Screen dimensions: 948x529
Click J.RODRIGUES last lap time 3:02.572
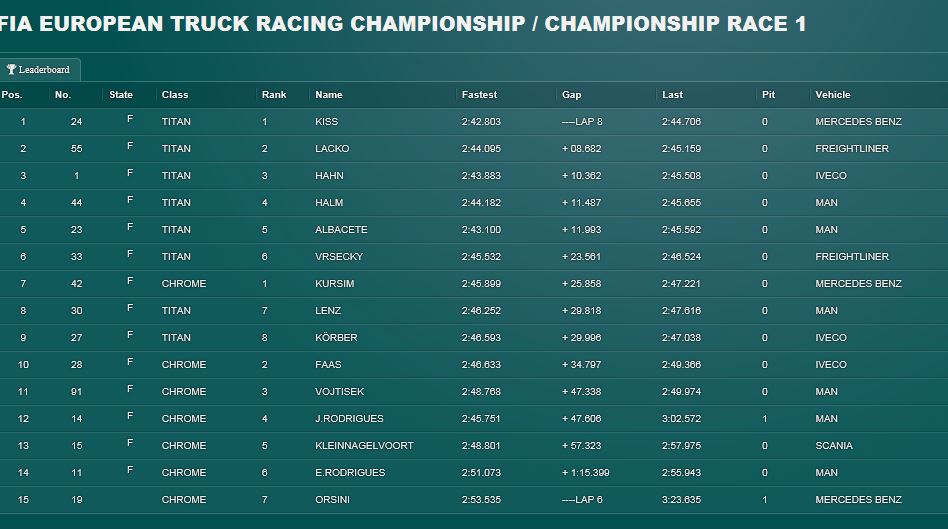[681, 418]
